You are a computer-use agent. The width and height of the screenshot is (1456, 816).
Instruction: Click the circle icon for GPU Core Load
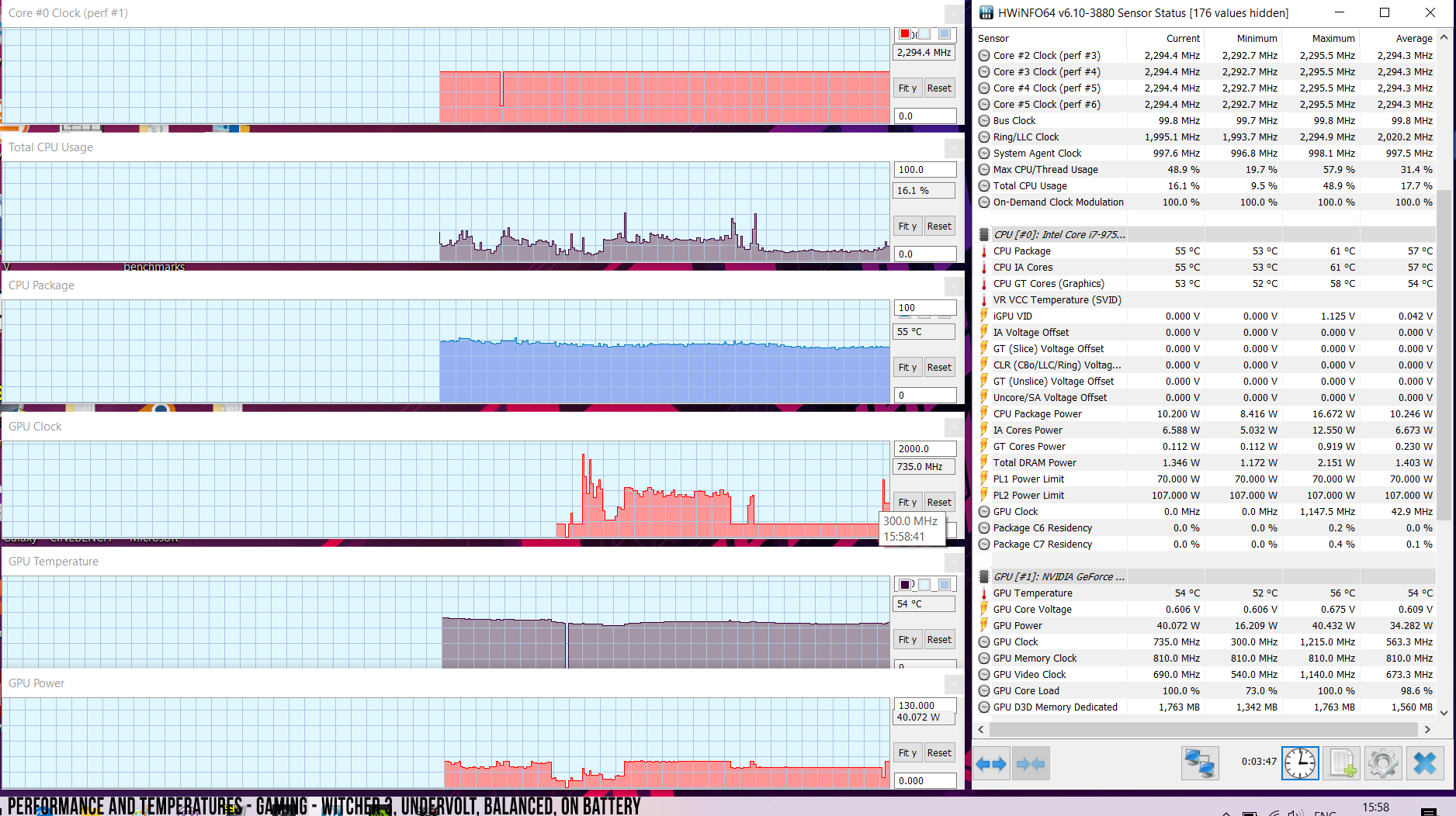[x=984, y=690]
